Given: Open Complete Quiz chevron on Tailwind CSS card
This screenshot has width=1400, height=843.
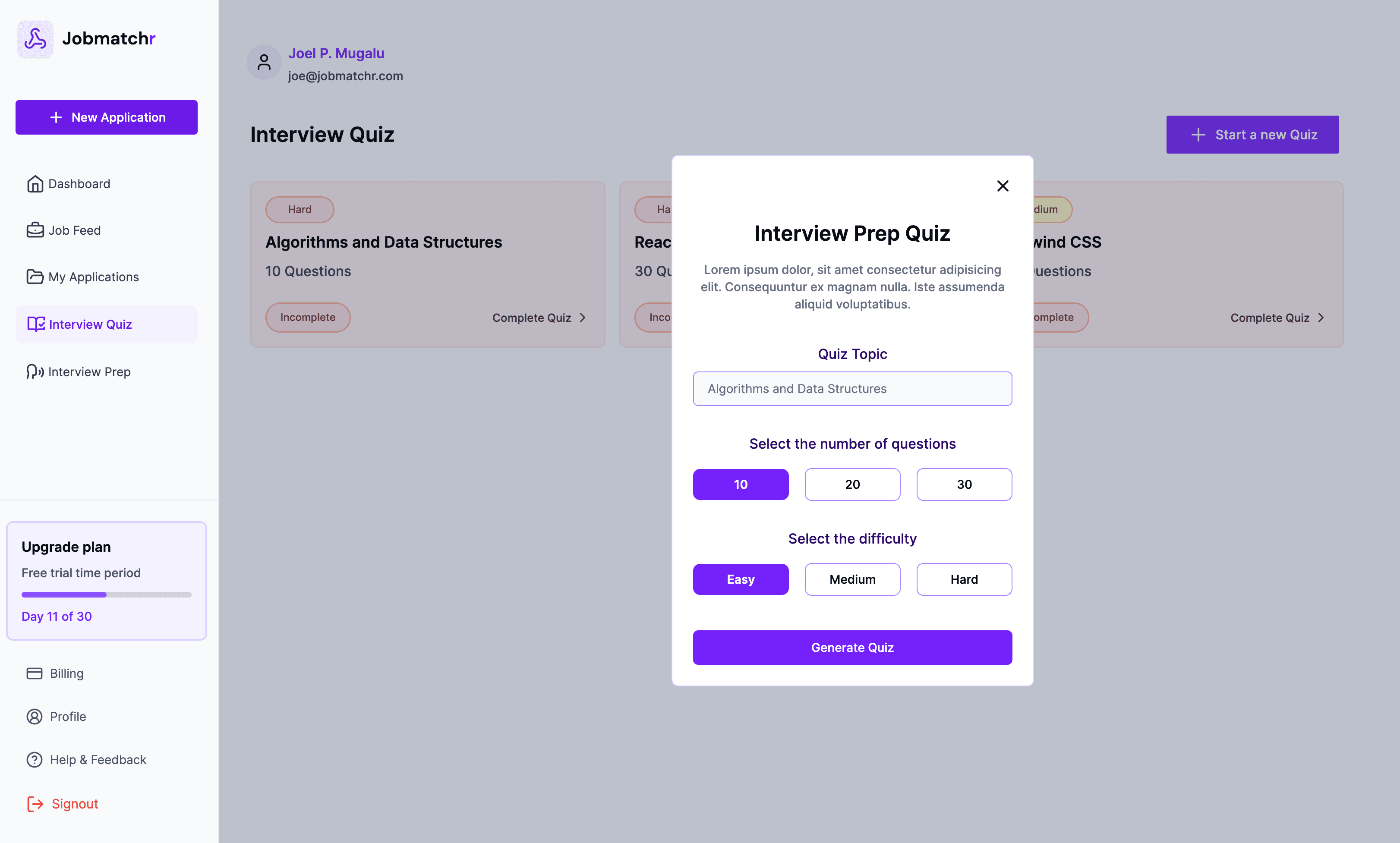Looking at the screenshot, I should pos(1321,318).
